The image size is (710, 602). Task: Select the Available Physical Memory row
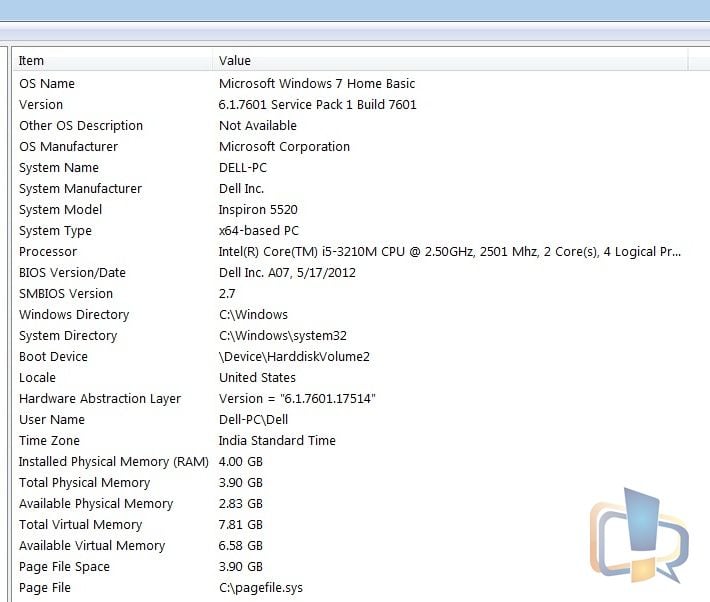click(96, 504)
